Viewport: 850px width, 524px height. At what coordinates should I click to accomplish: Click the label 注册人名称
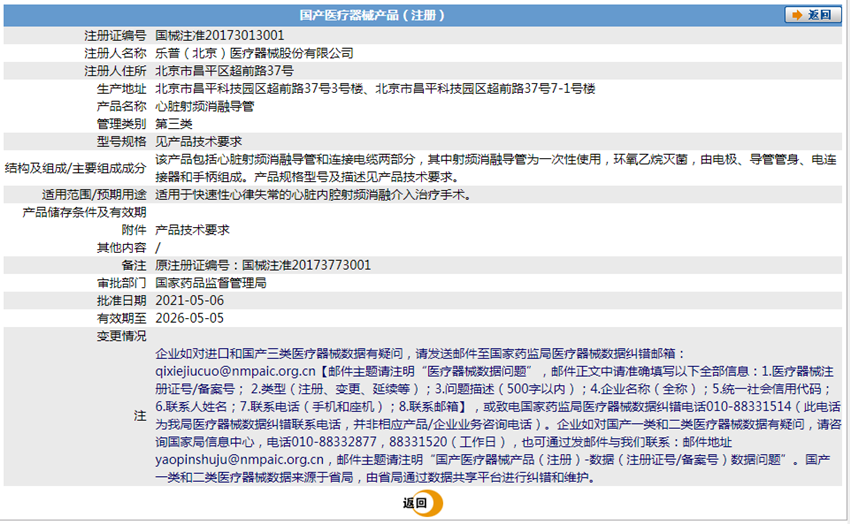point(115,53)
